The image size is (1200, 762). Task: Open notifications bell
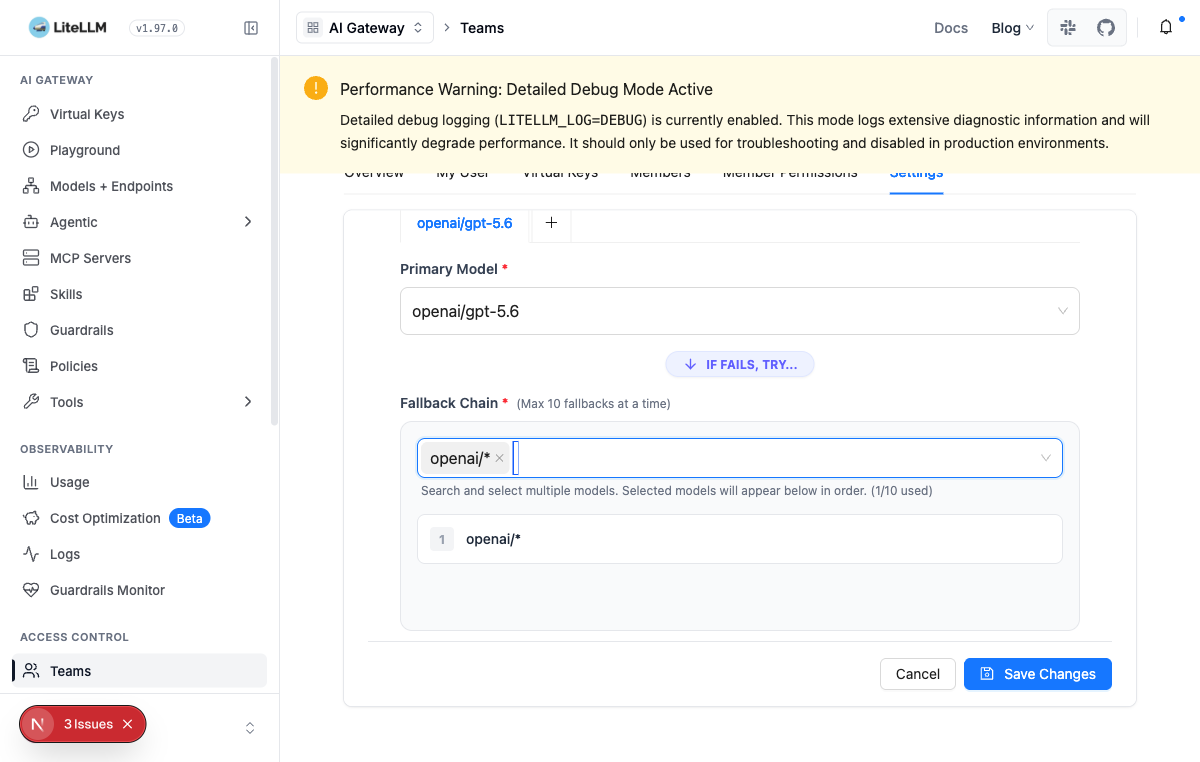(x=1166, y=28)
